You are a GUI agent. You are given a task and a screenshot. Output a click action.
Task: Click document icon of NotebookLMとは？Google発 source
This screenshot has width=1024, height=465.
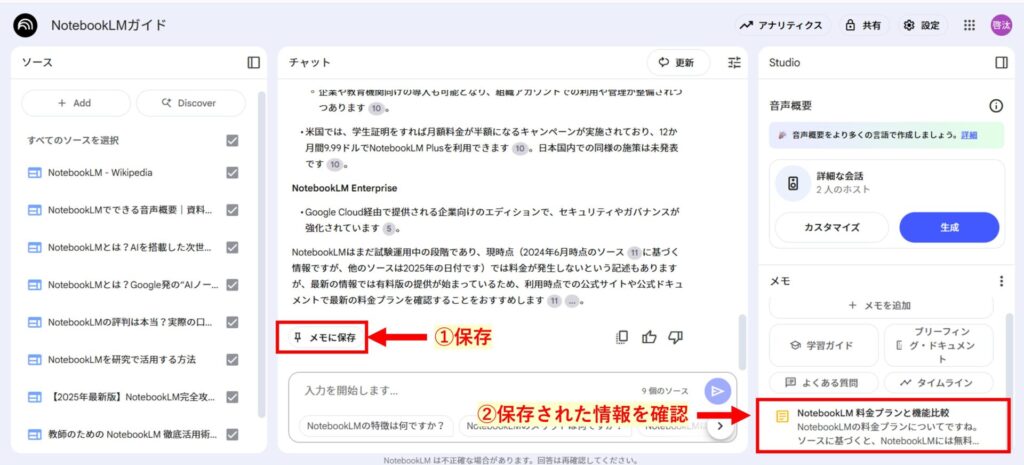(35, 285)
